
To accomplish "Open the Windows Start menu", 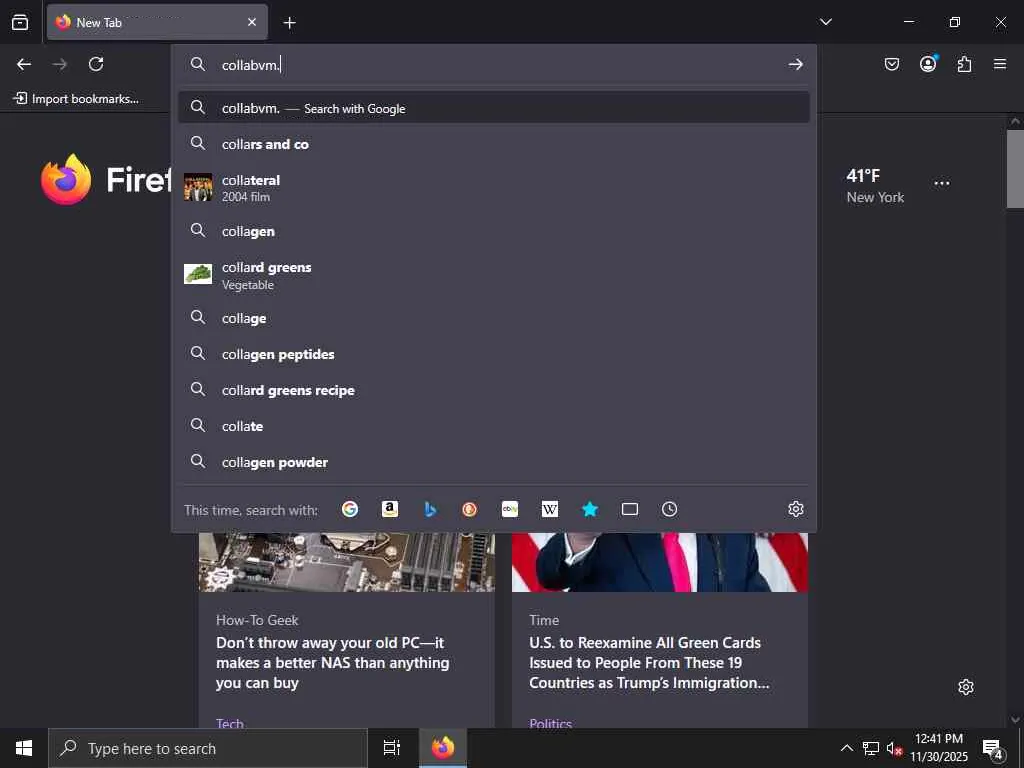I will pyautogui.click(x=24, y=748).
